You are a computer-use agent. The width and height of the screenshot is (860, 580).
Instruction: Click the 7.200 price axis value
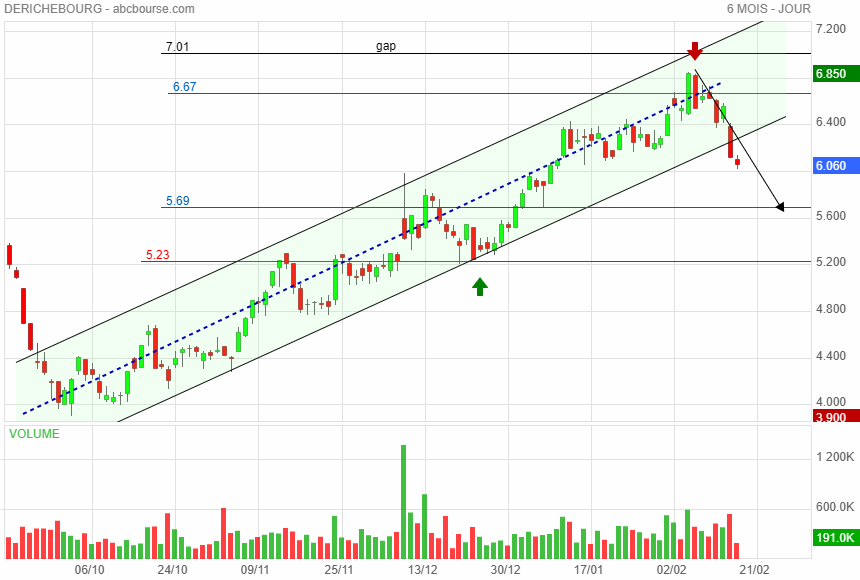click(830, 29)
